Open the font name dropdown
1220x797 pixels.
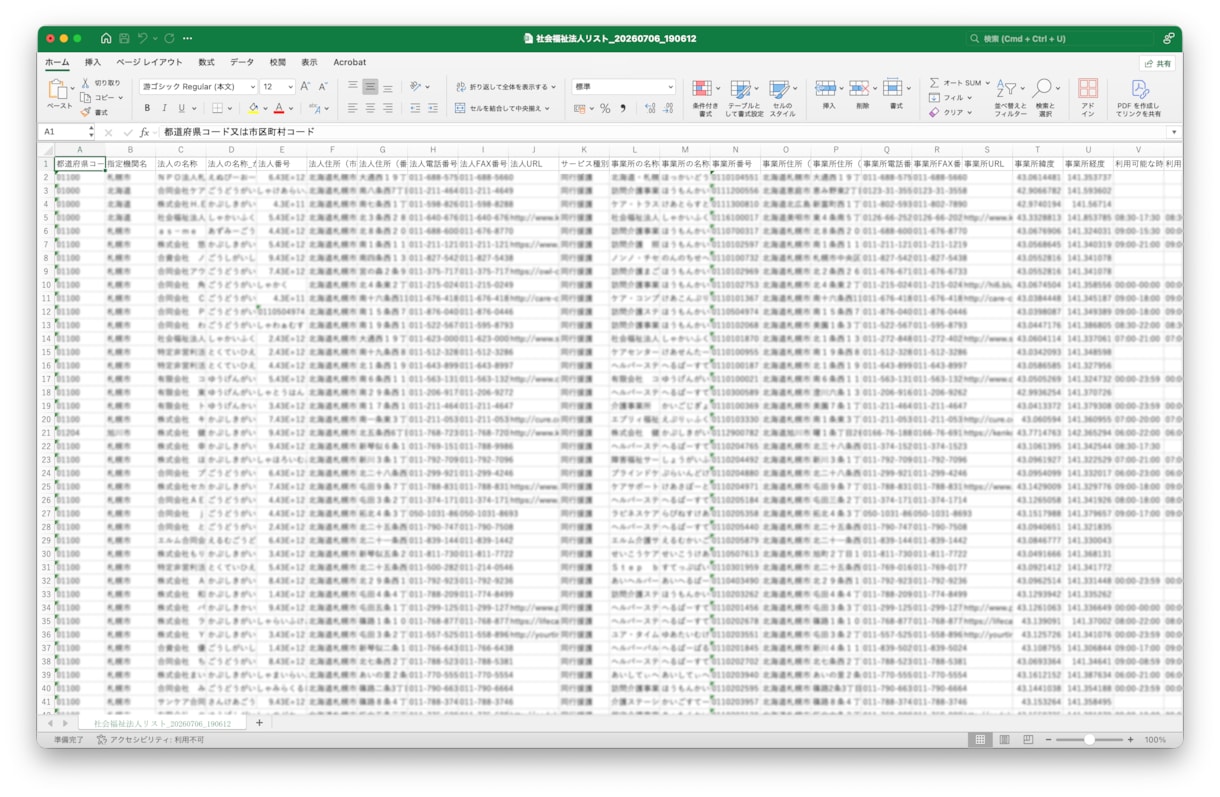click(x=251, y=87)
